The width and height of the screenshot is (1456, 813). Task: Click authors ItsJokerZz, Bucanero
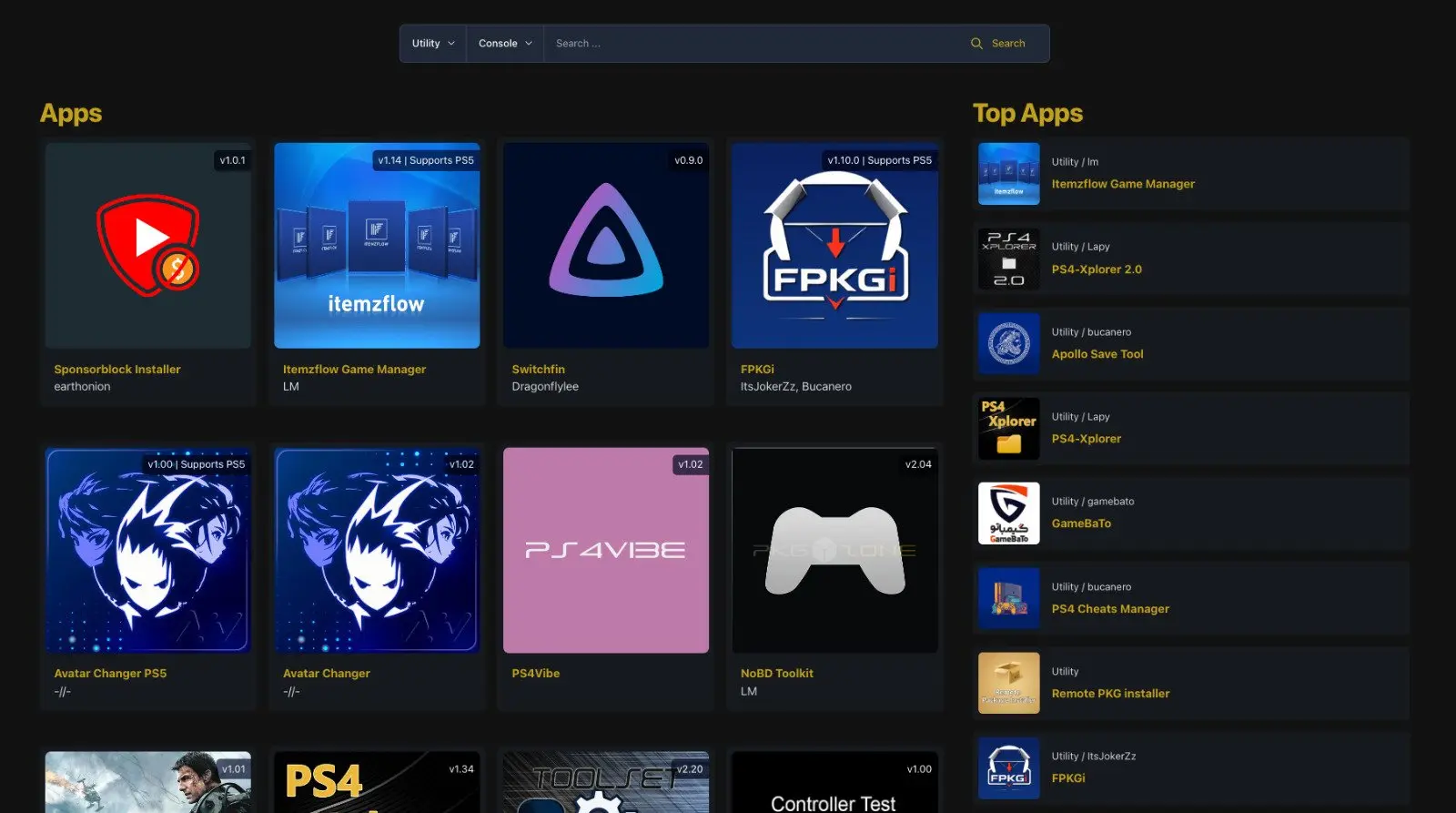[x=796, y=387]
